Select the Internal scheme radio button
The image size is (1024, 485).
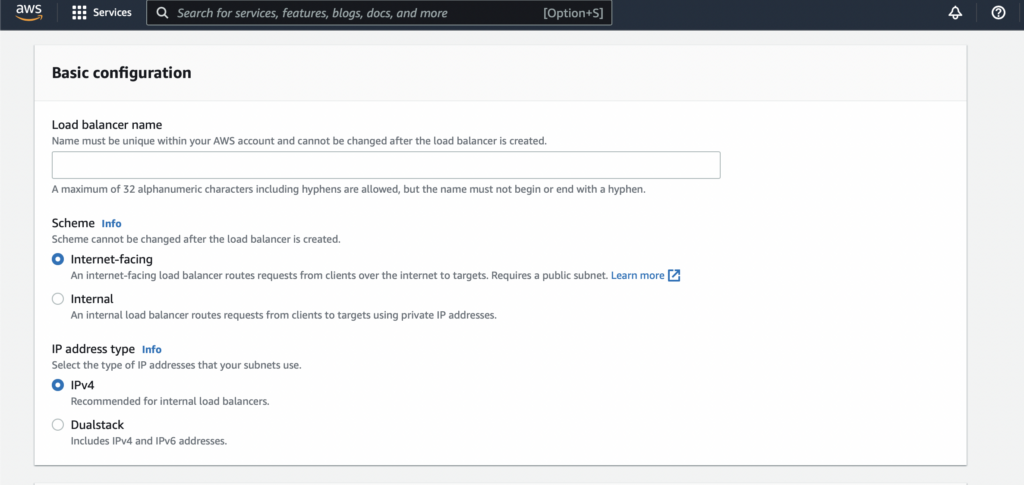pos(58,299)
